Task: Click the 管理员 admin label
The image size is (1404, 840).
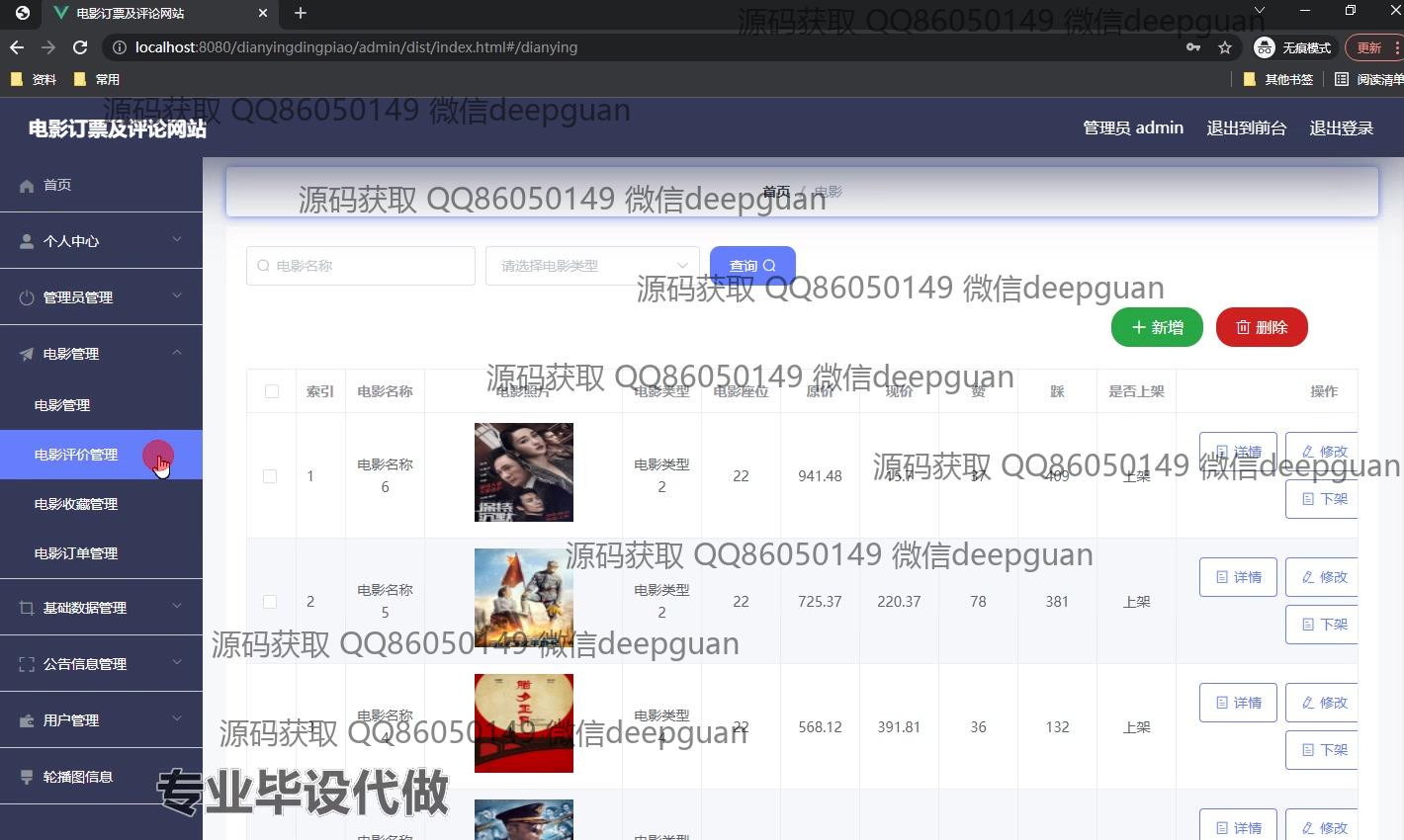Action: 1133,127
